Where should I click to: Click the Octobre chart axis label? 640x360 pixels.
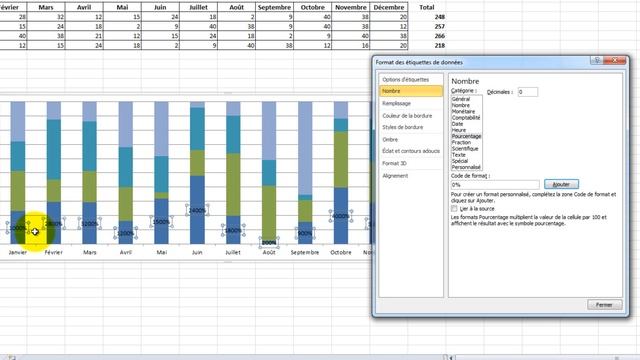point(341,252)
